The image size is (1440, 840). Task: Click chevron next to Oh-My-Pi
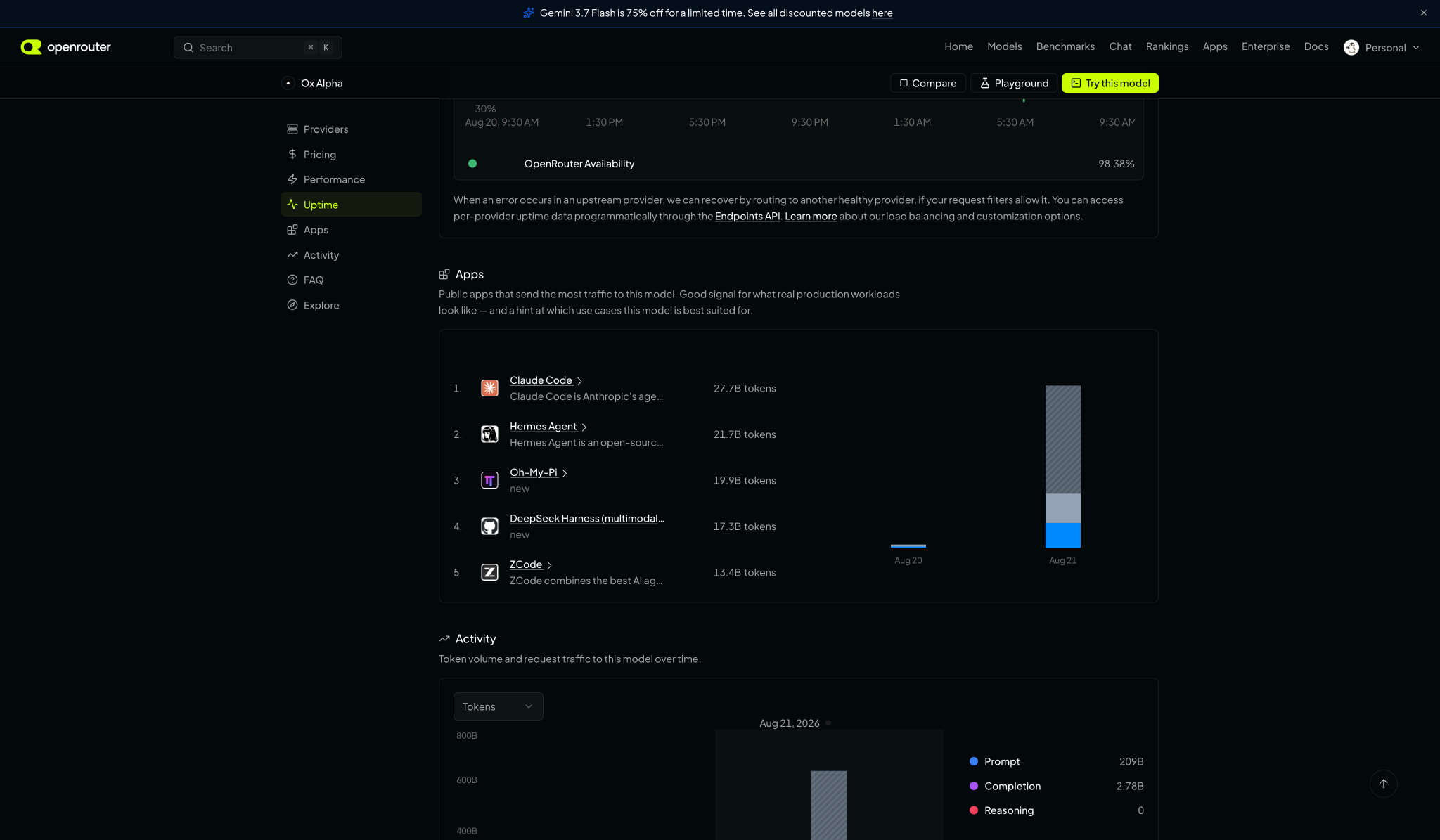(565, 473)
